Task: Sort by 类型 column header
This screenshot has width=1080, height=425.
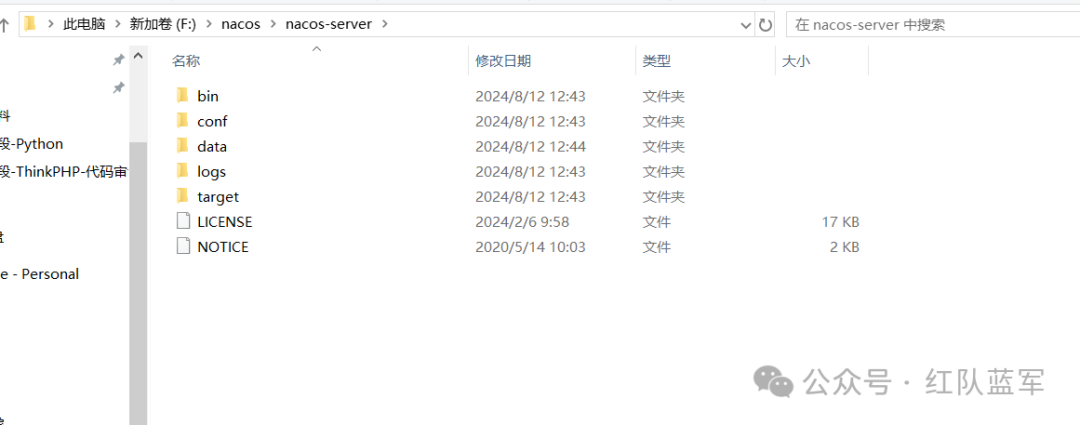Action: 656,61
